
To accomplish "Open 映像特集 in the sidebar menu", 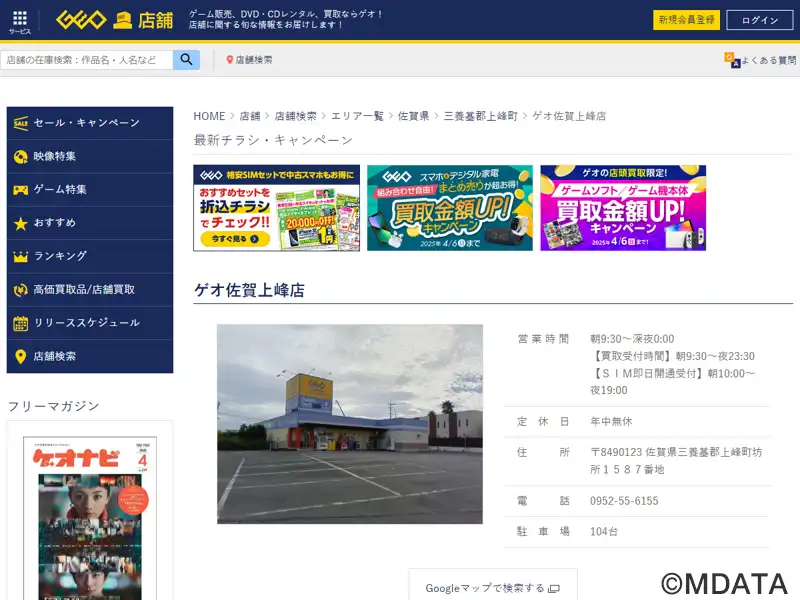I will point(90,157).
